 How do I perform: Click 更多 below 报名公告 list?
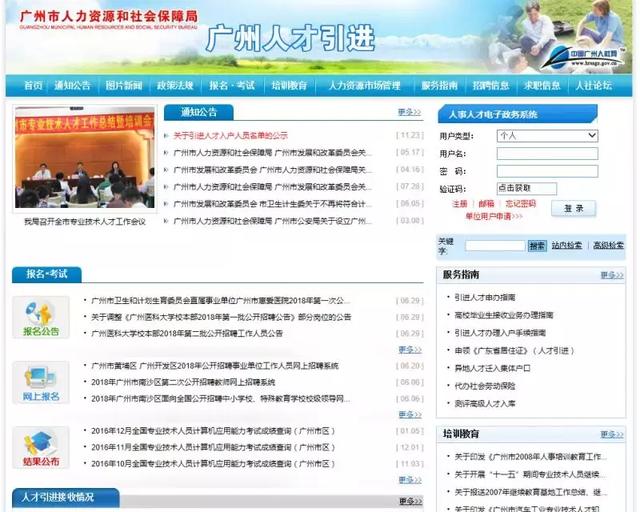point(410,349)
